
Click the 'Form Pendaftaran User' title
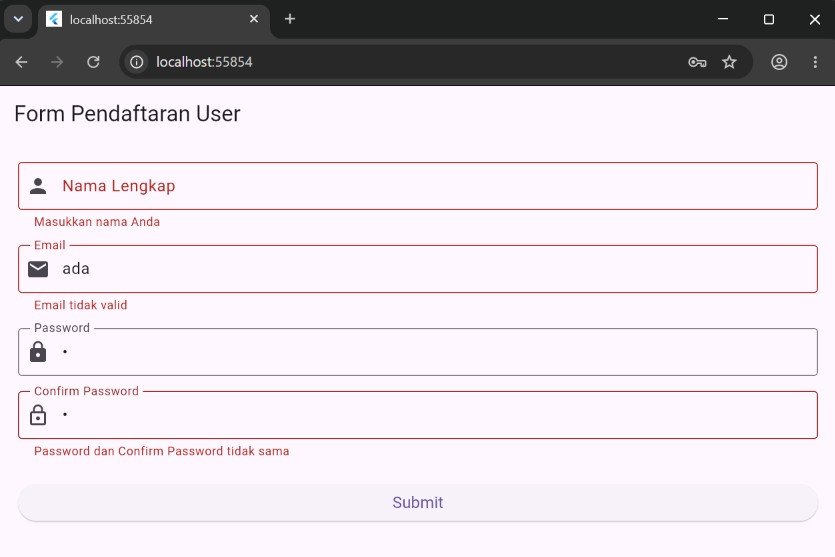(x=127, y=113)
